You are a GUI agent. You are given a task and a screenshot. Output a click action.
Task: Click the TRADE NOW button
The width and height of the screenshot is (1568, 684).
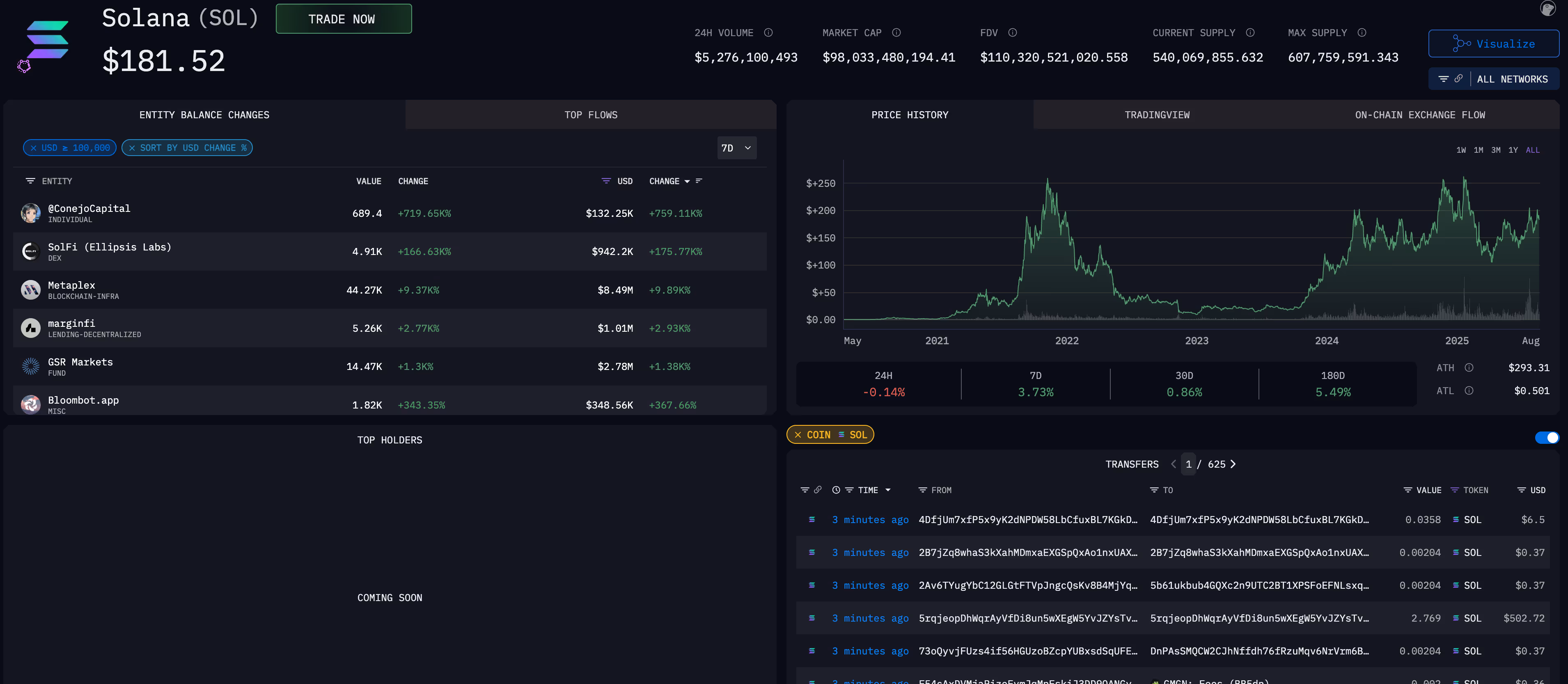[343, 19]
